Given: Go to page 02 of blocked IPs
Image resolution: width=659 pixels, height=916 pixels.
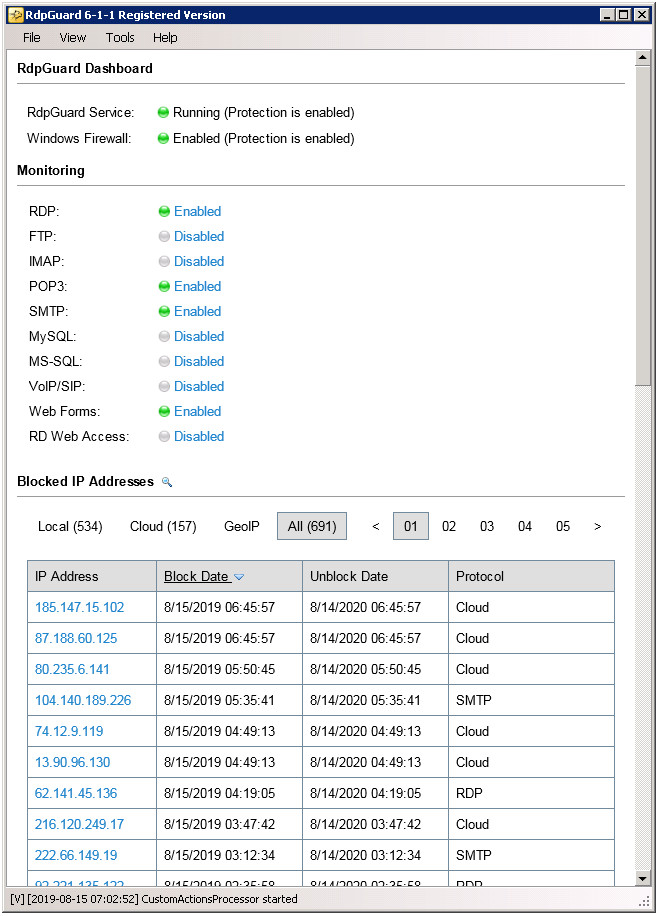Looking at the screenshot, I should (x=449, y=527).
